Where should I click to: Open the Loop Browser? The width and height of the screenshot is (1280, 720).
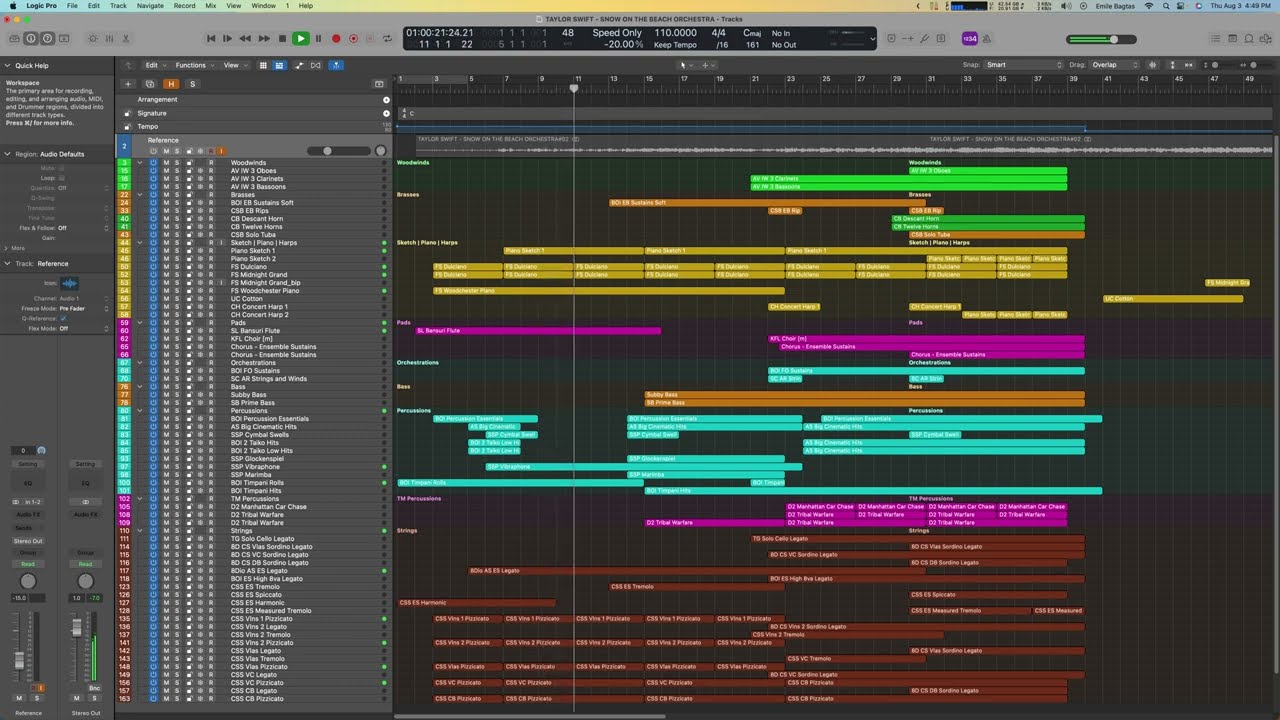1251,39
